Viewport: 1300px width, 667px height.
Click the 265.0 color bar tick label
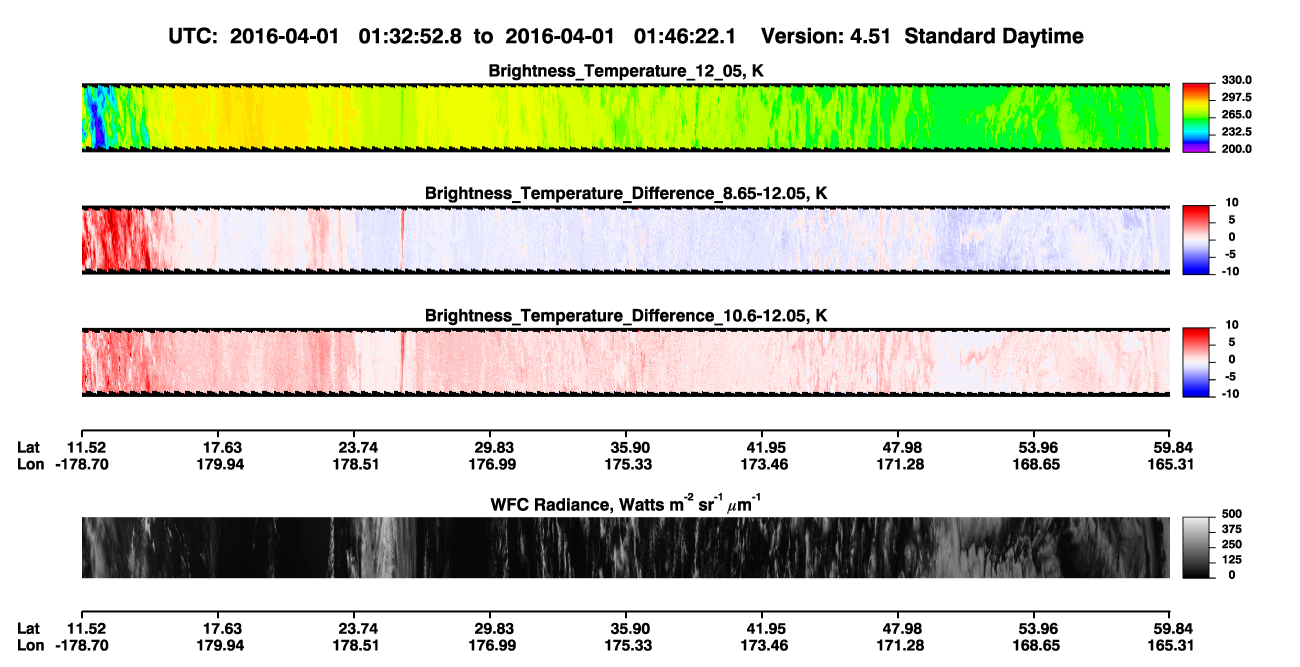[1237, 115]
